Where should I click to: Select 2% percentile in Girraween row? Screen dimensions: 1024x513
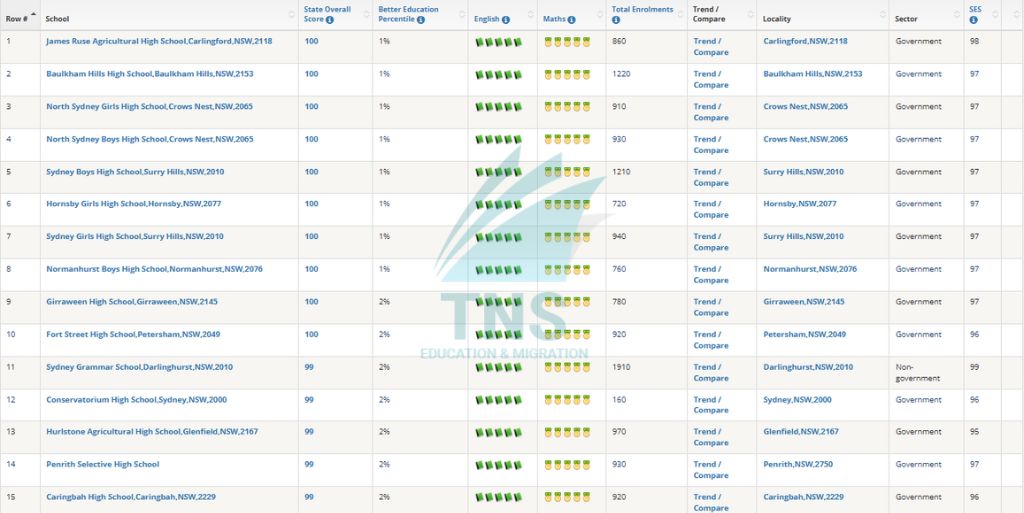(384, 302)
